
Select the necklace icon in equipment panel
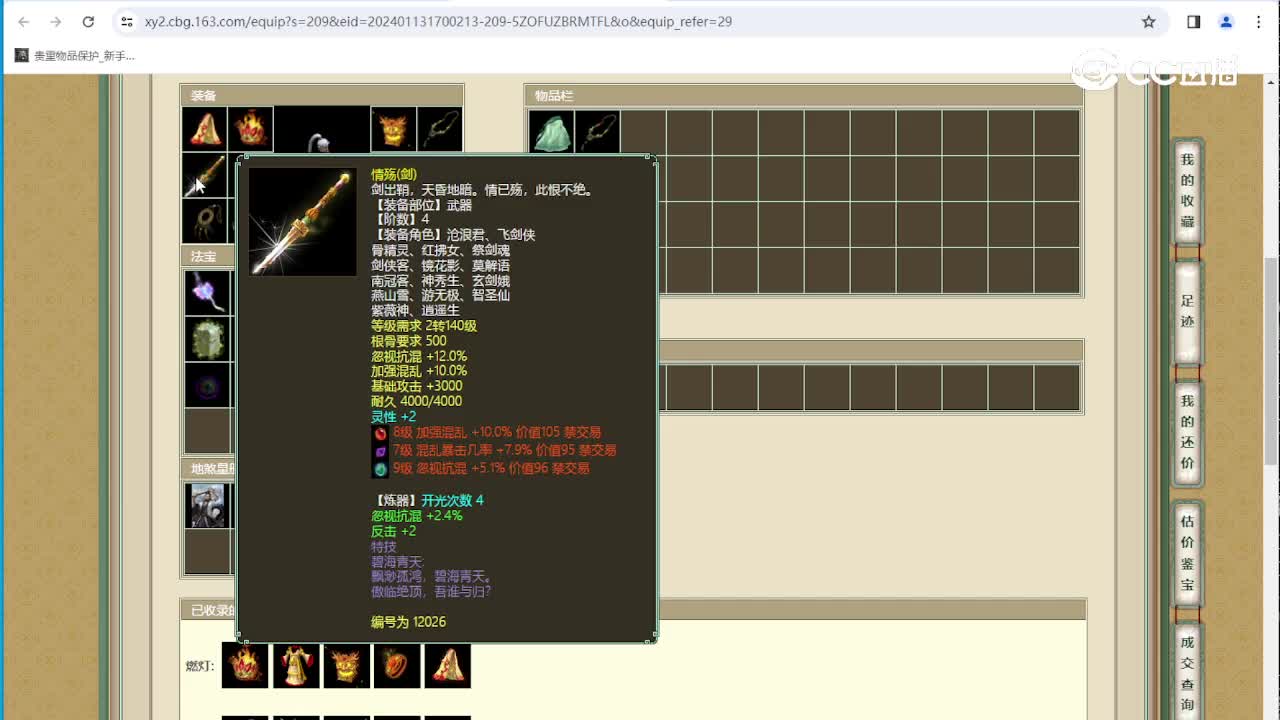coord(440,129)
